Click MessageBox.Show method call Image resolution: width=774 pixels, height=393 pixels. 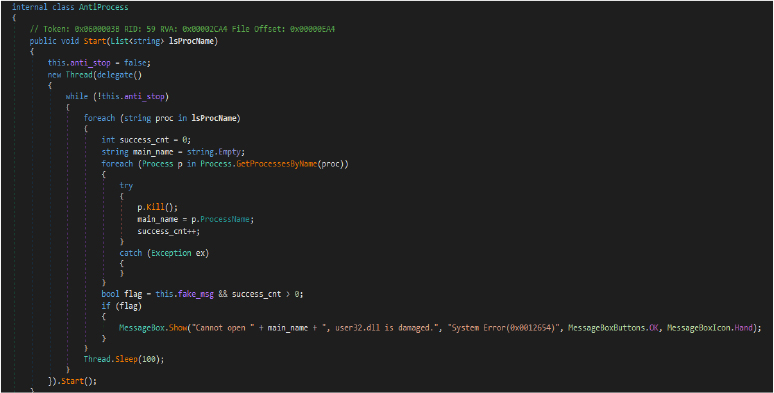click(153, 328)
